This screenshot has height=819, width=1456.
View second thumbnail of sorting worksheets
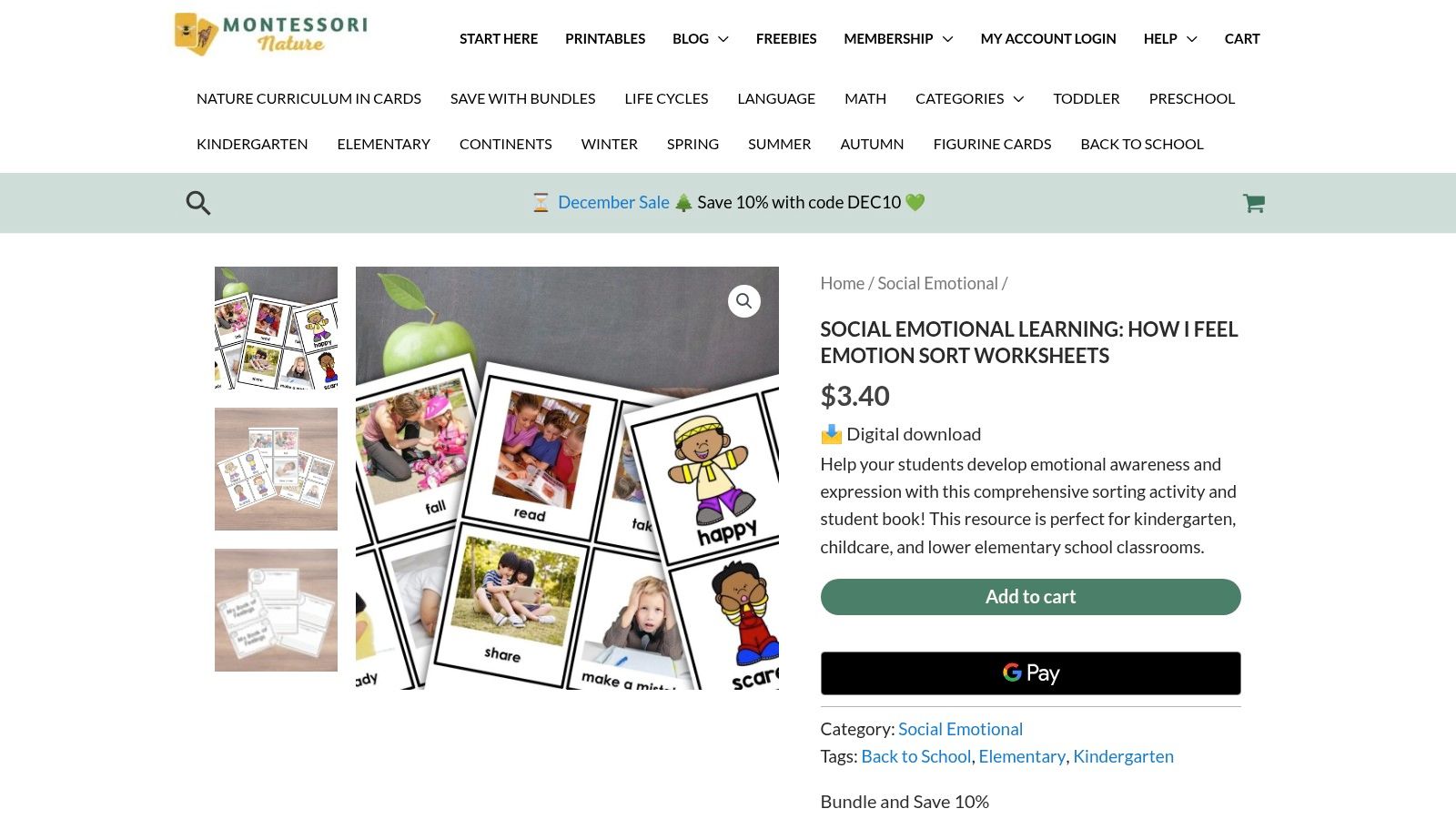[276, 469]
